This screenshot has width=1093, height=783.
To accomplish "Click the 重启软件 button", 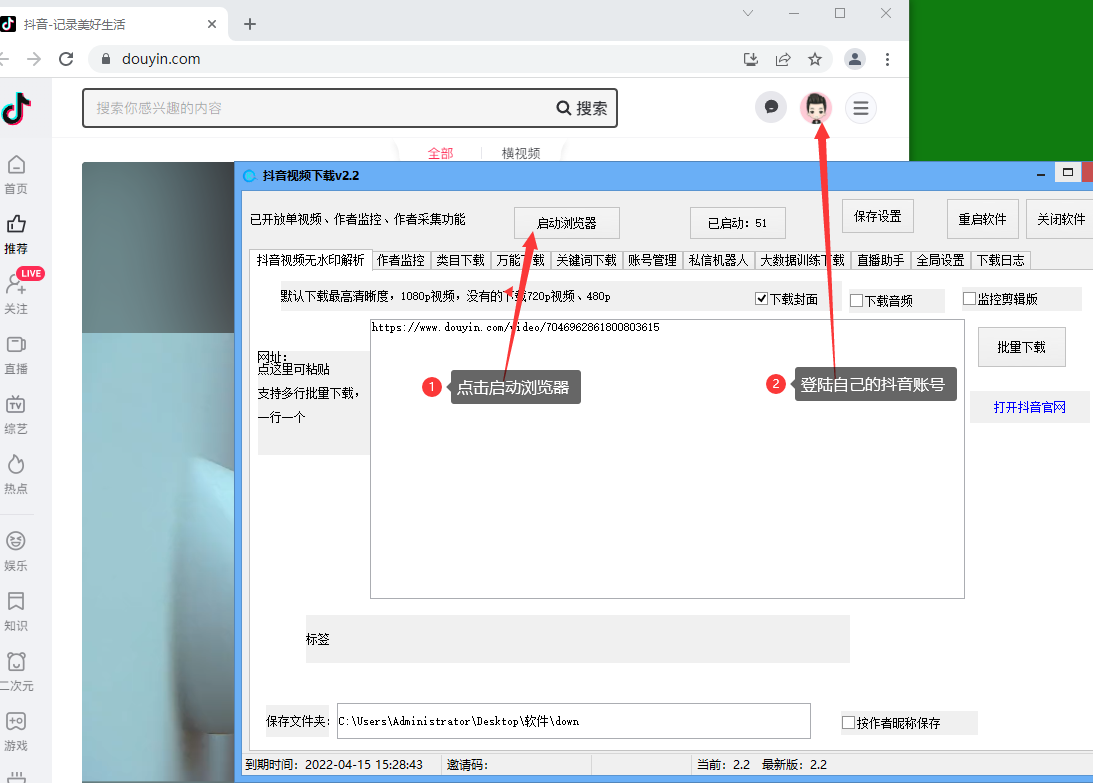I will point(982,219).
